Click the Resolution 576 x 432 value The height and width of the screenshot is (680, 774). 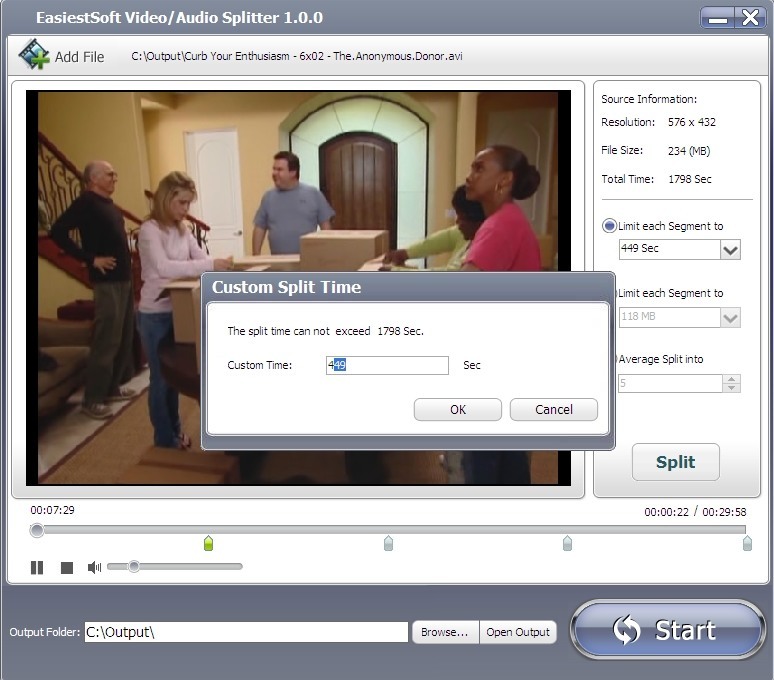(692, 122)
